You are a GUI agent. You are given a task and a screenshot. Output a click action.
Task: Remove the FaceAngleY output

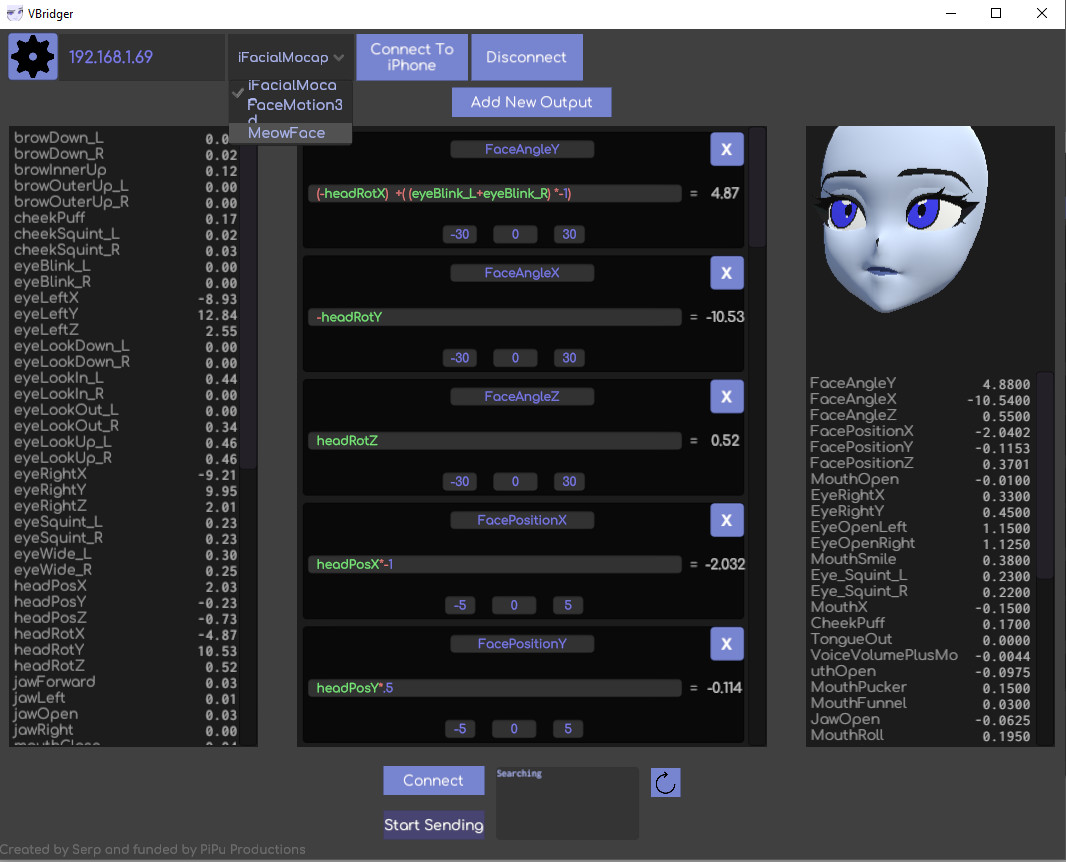pos(727,148)
